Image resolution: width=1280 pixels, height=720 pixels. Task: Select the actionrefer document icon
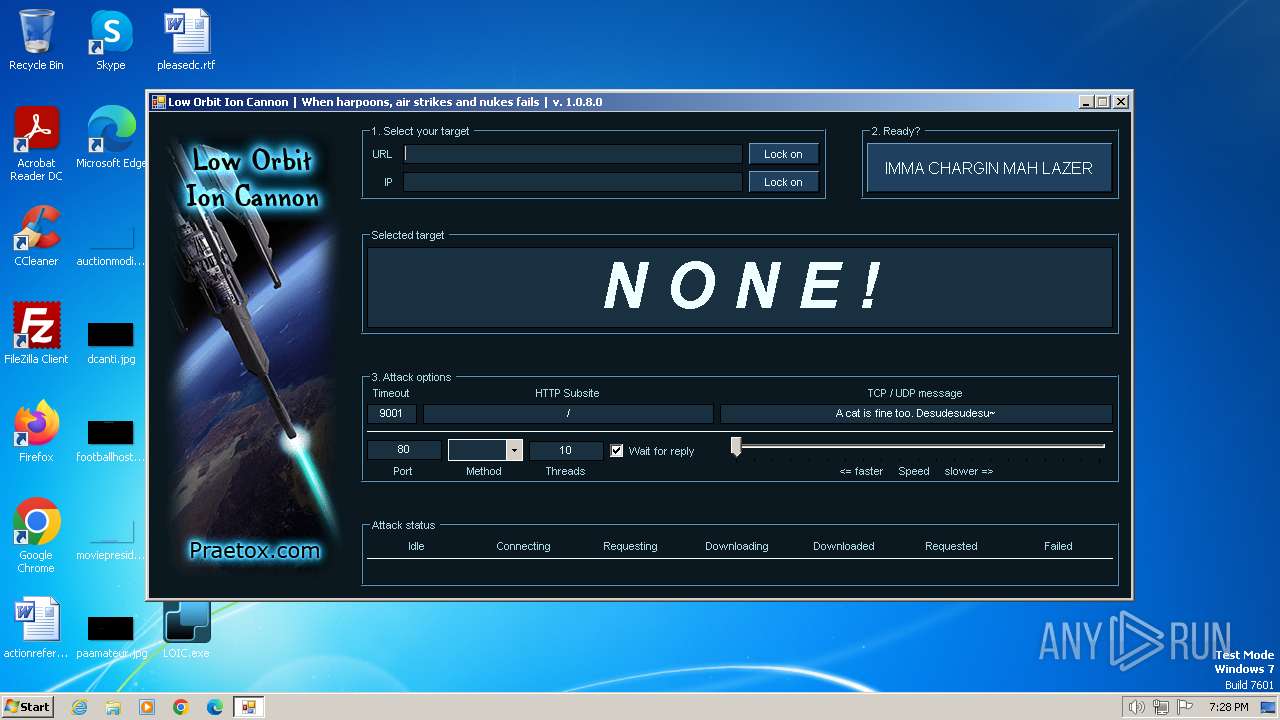click(x=36, y=628)
